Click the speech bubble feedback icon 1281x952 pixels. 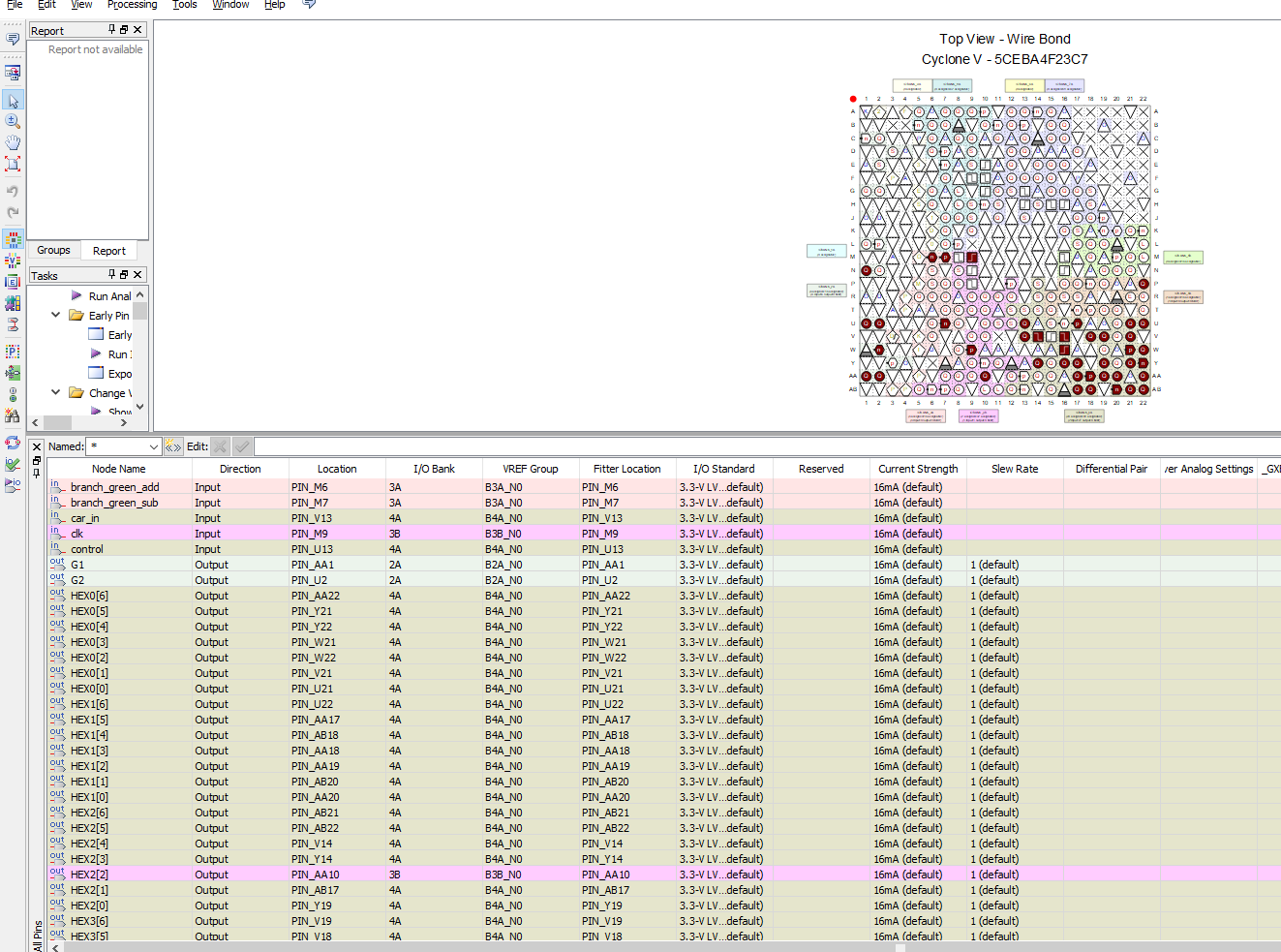coord(13,40)
